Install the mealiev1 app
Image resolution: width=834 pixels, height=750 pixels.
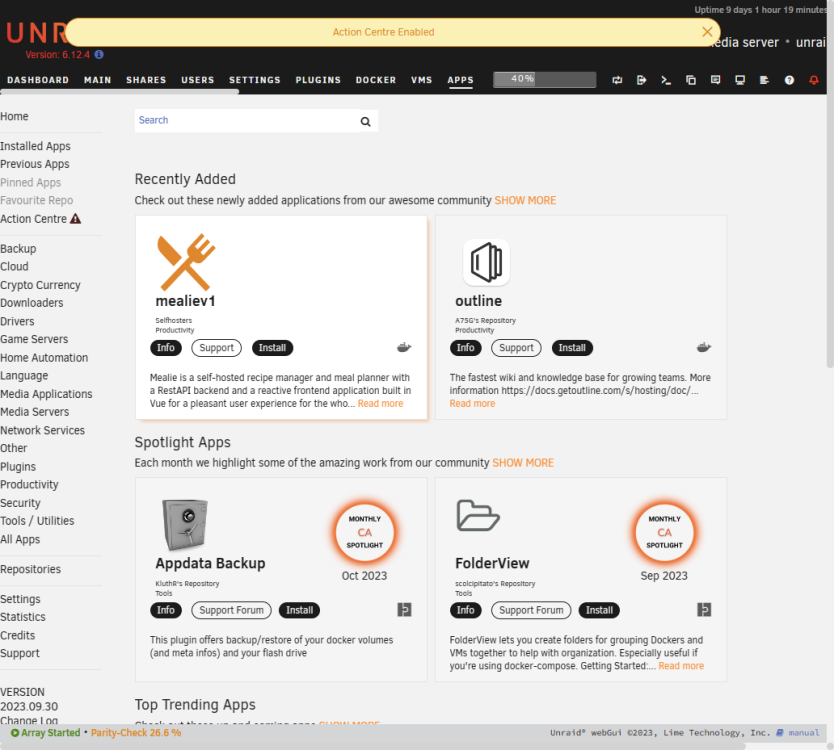(272, 348)
